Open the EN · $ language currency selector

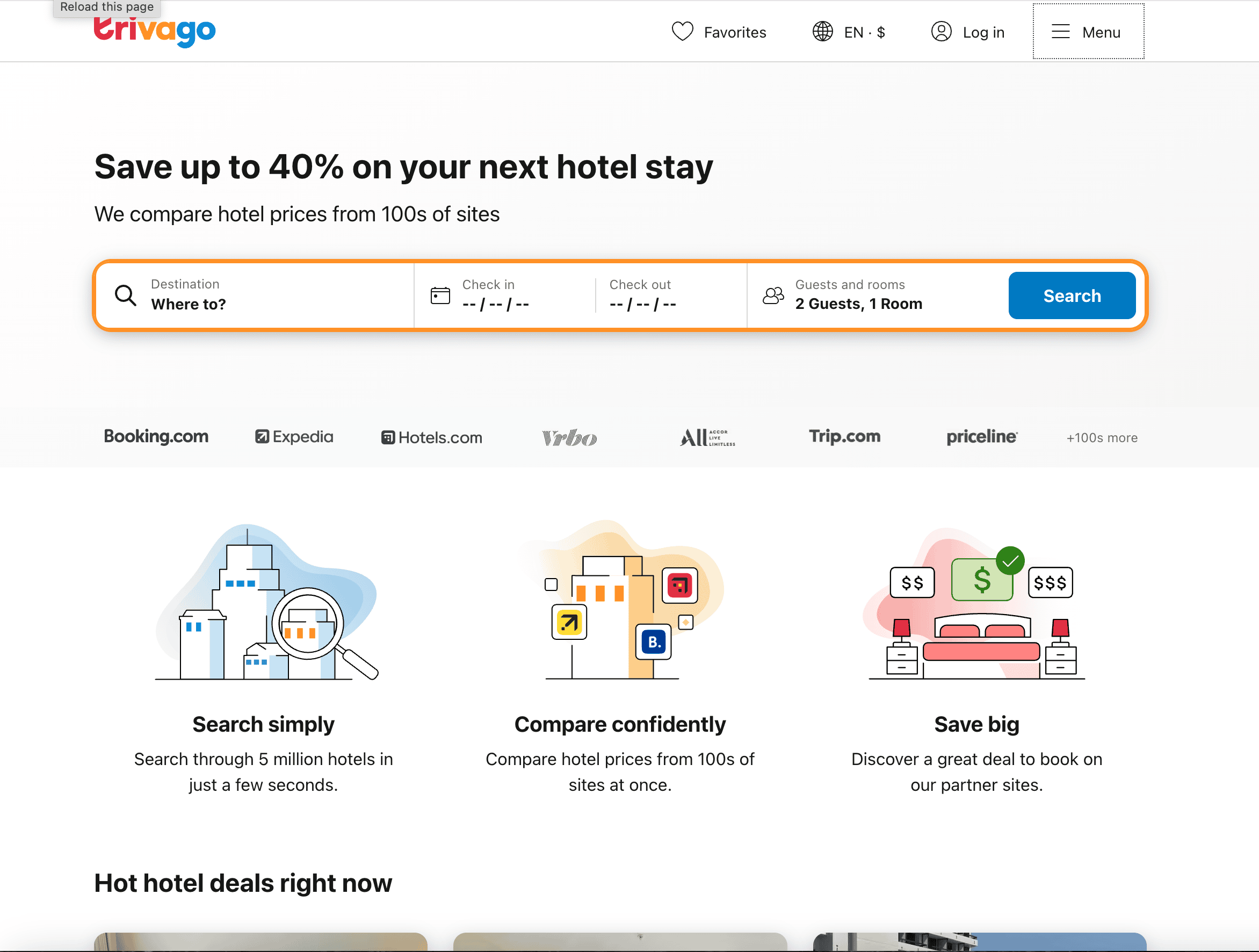pos(864,32)
